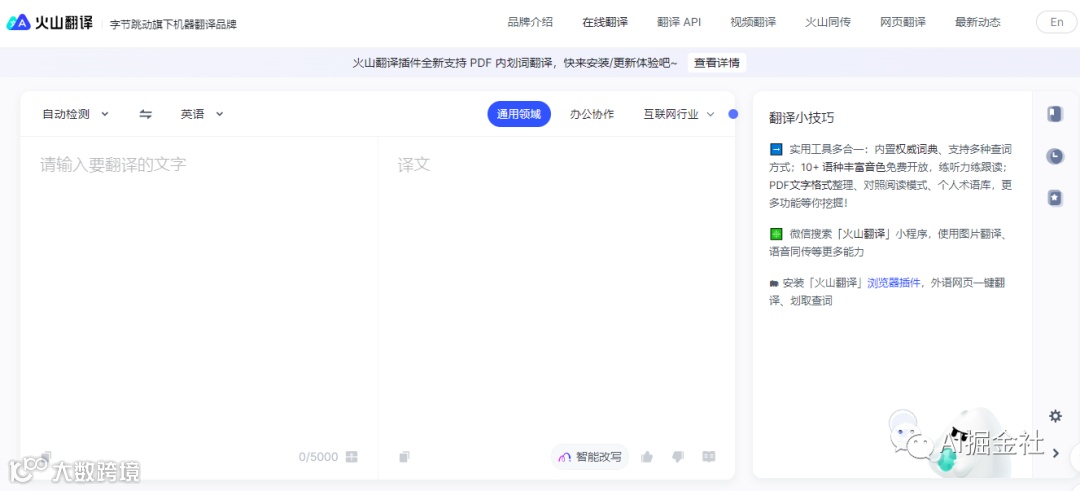This screenshot has height=491, width=1080.
Task: Click the small truck icon before 安装
Action: (x=774, y=283)
